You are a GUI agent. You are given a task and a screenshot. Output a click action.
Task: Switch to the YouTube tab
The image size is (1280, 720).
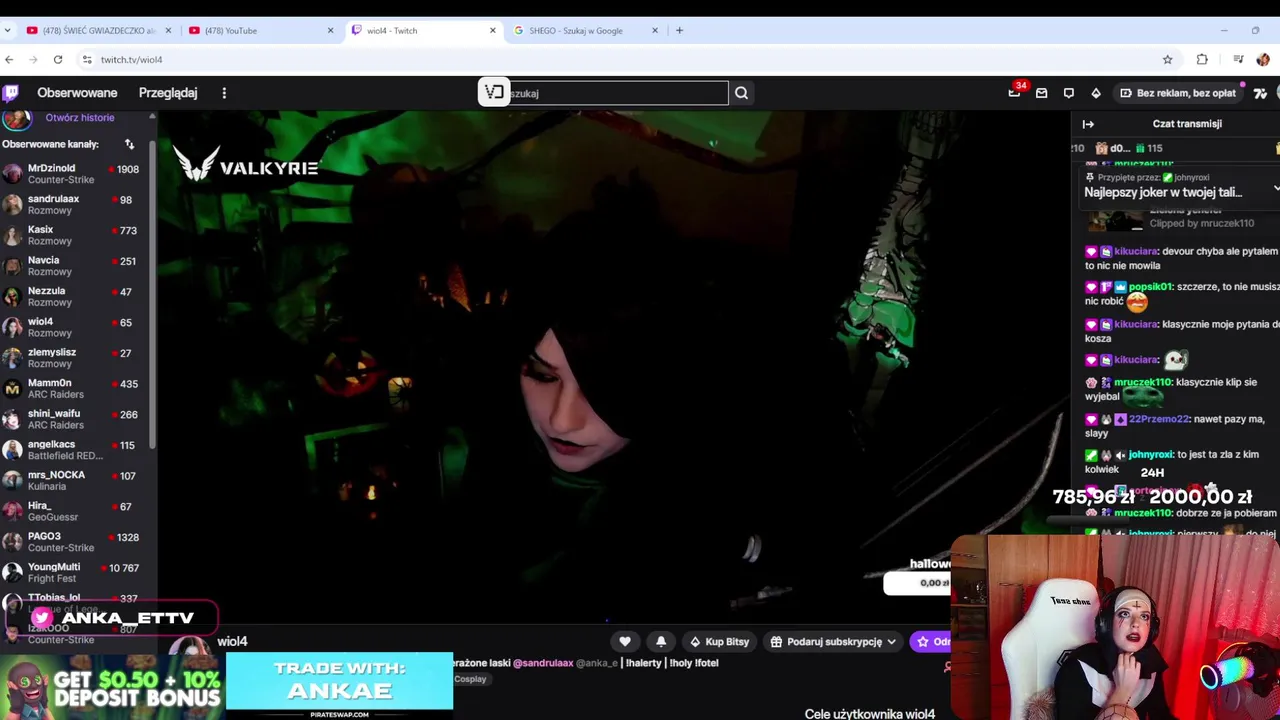tap(262, 31)
